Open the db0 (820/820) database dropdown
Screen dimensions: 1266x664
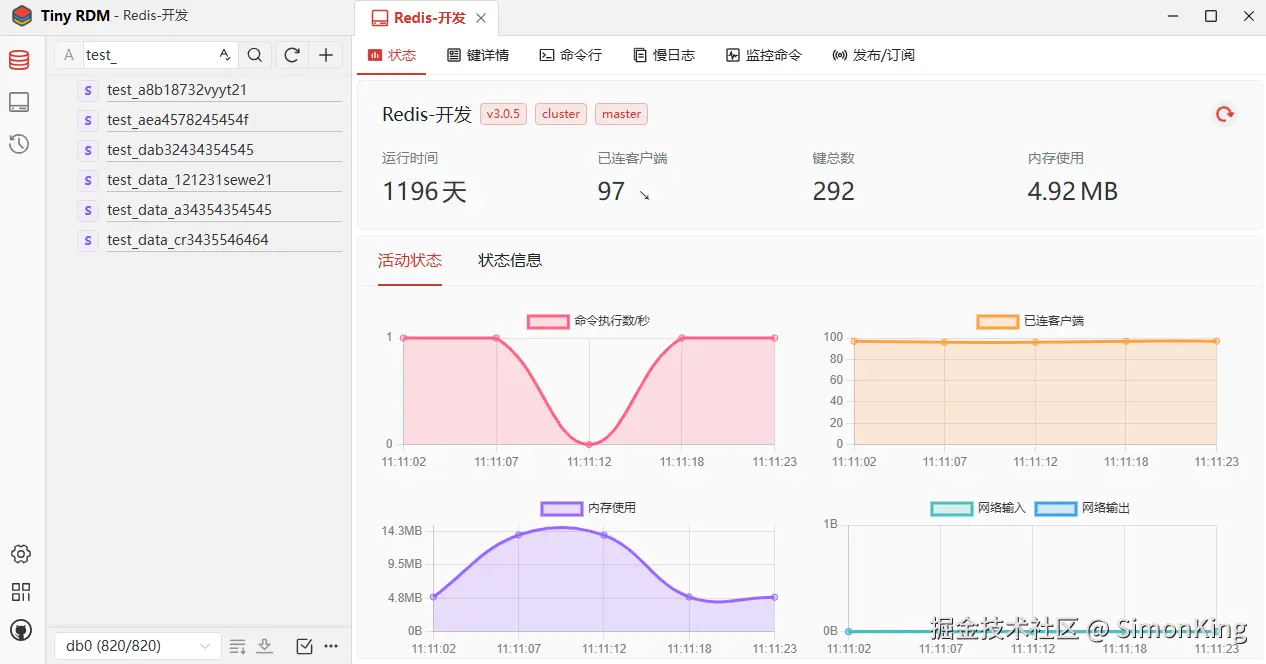(x=137, y=646)
